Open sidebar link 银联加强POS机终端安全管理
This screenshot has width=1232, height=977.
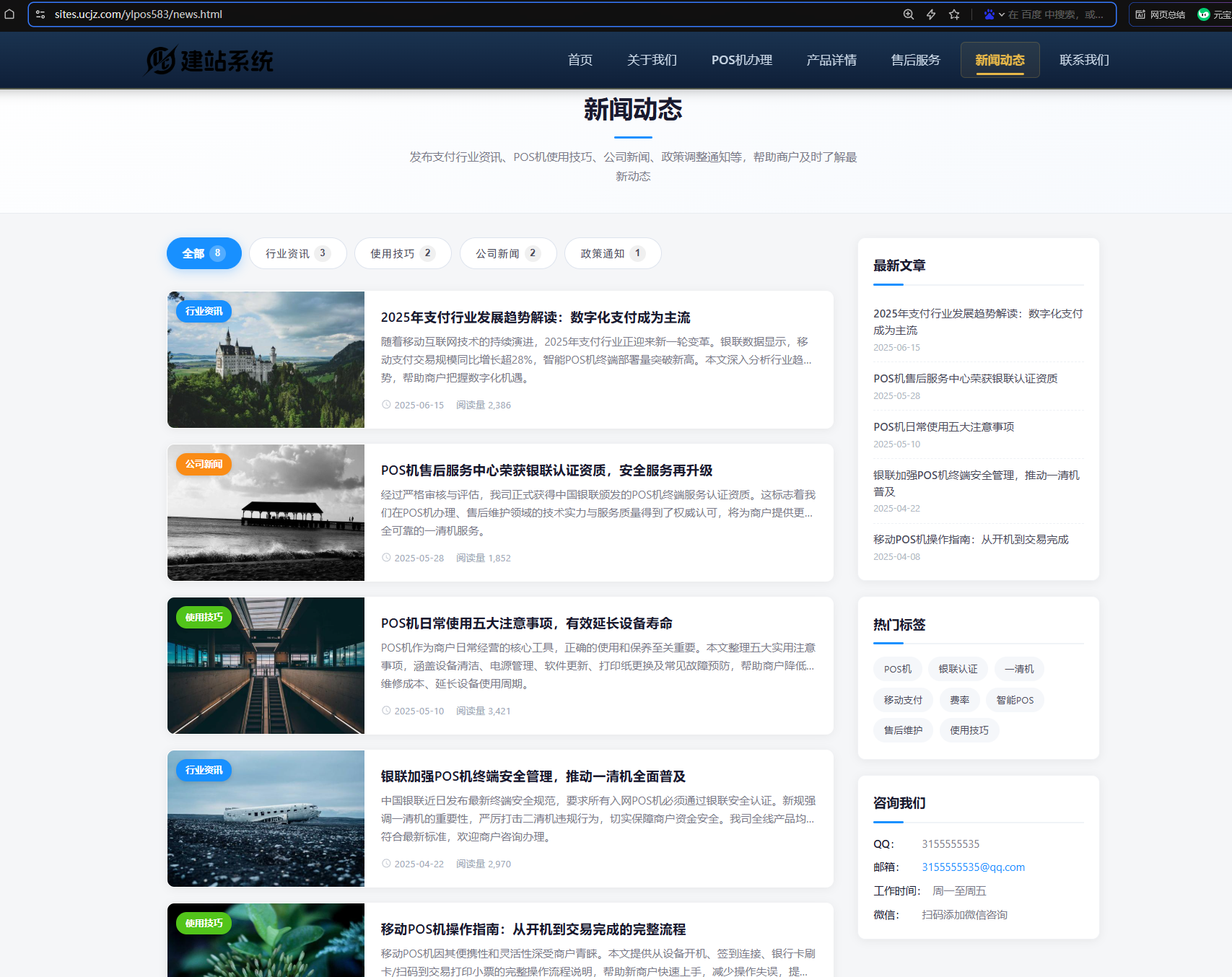[977, 483]
